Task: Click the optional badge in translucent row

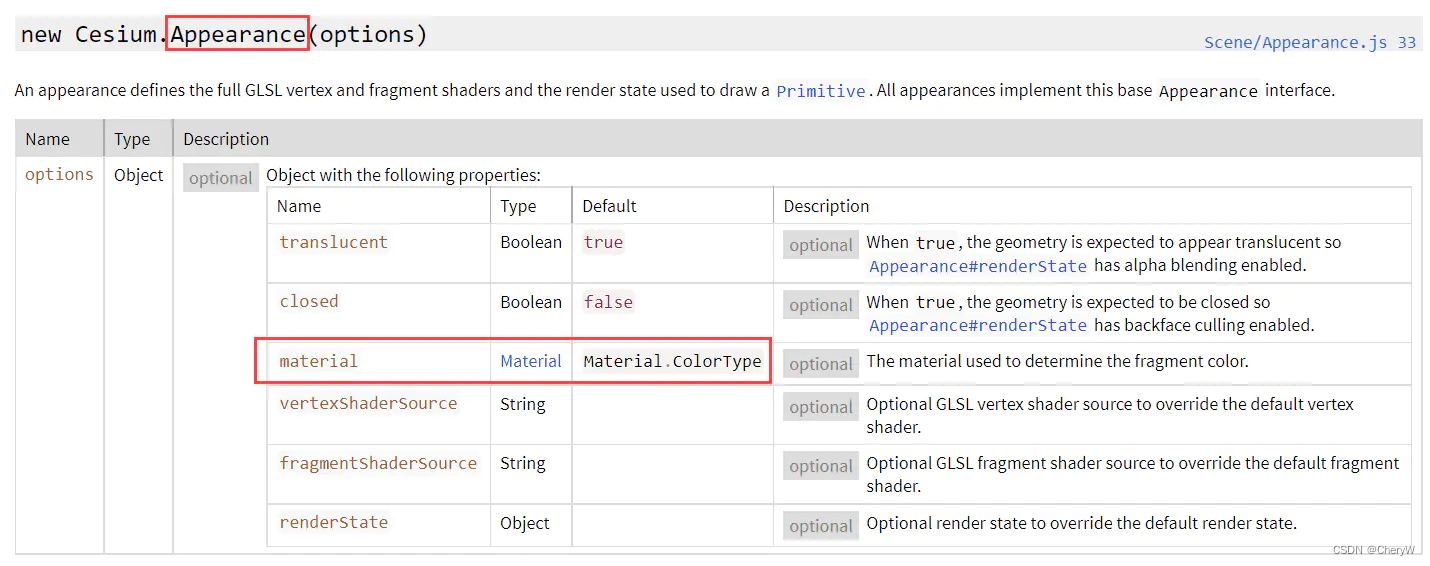Action: pos(821,245)
